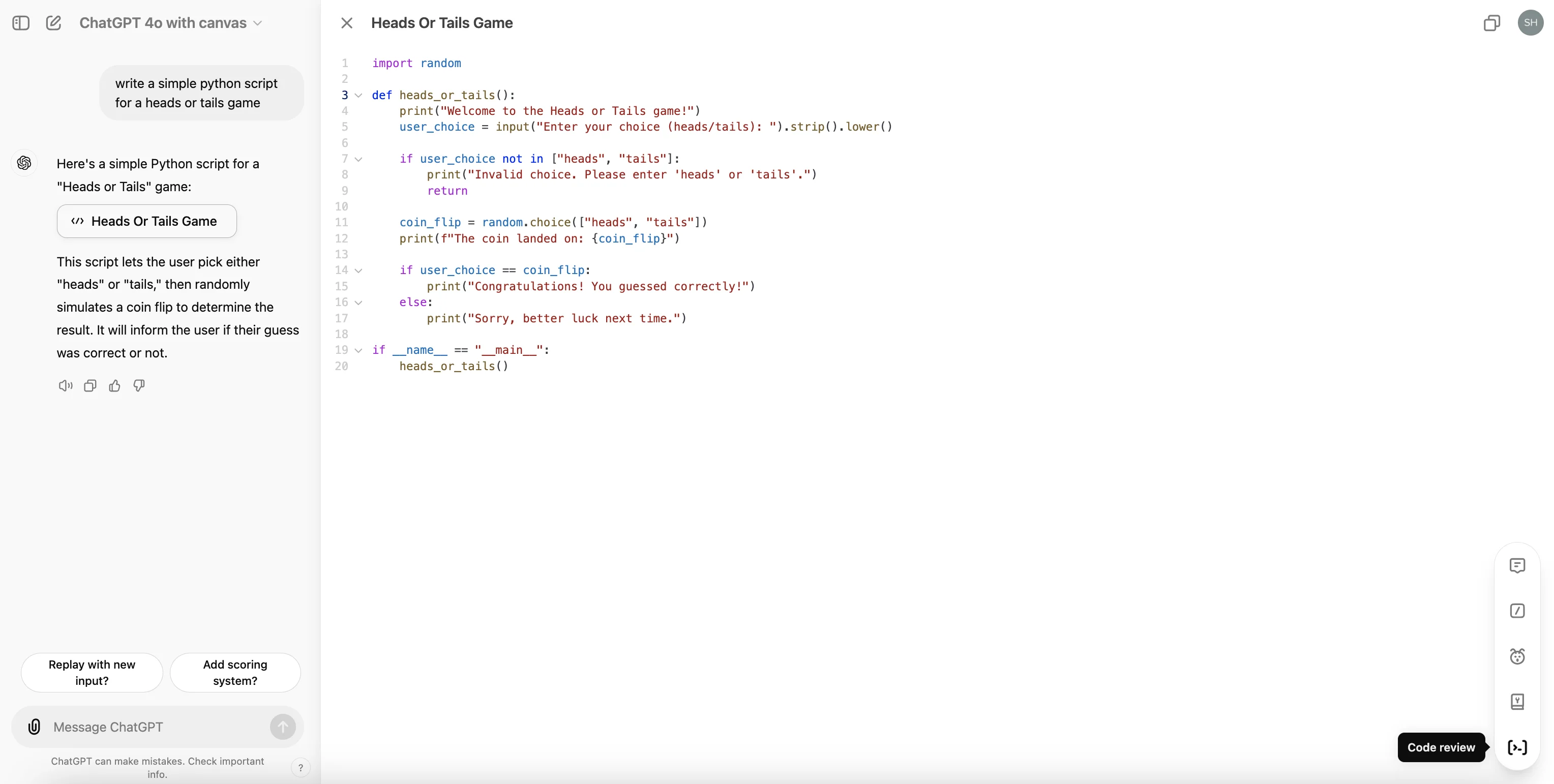Focus the Message ChatGPT input field
Screen dimensions: 1554x784
pyautogui.click(x=157, y=727)
